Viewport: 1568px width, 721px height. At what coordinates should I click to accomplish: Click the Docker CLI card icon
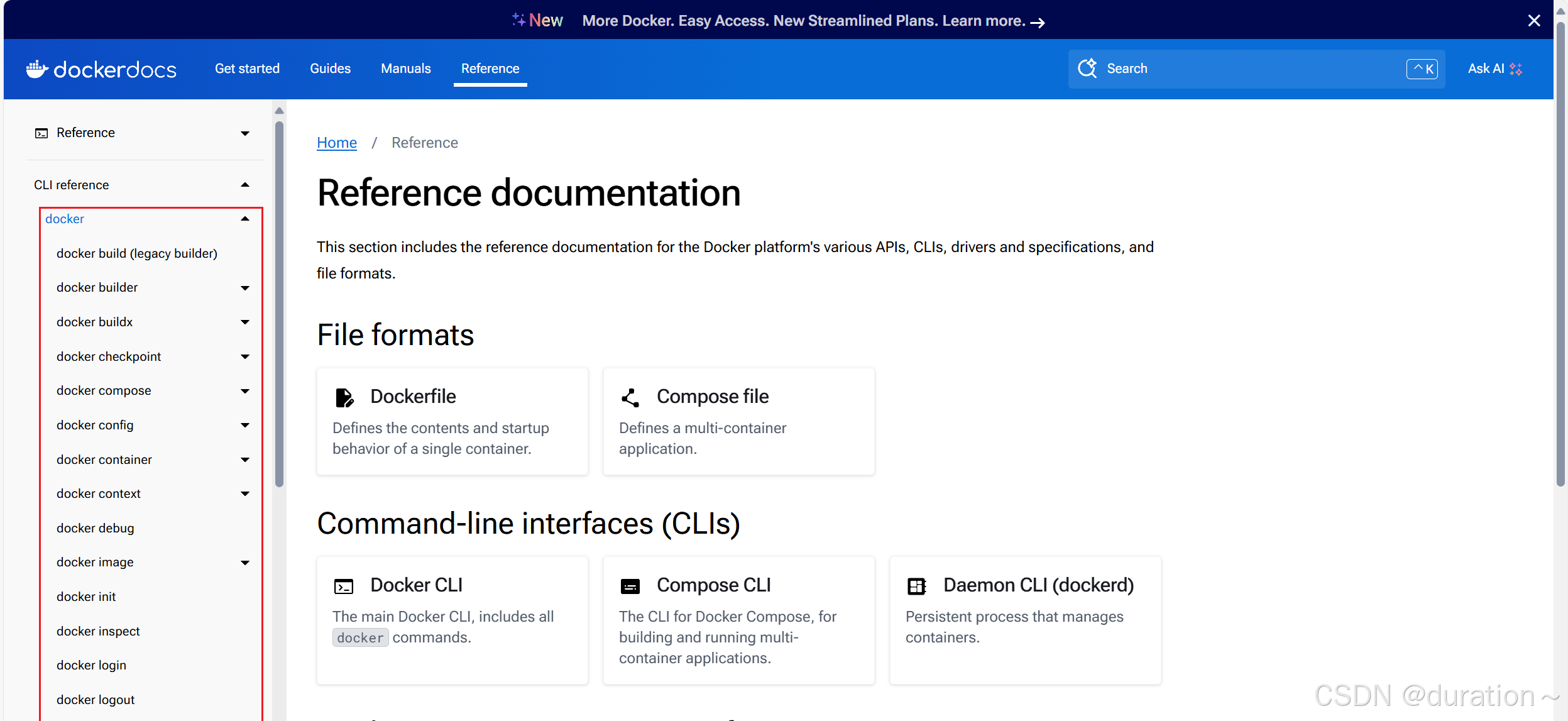pyautogui.click(x=343, y=585)
